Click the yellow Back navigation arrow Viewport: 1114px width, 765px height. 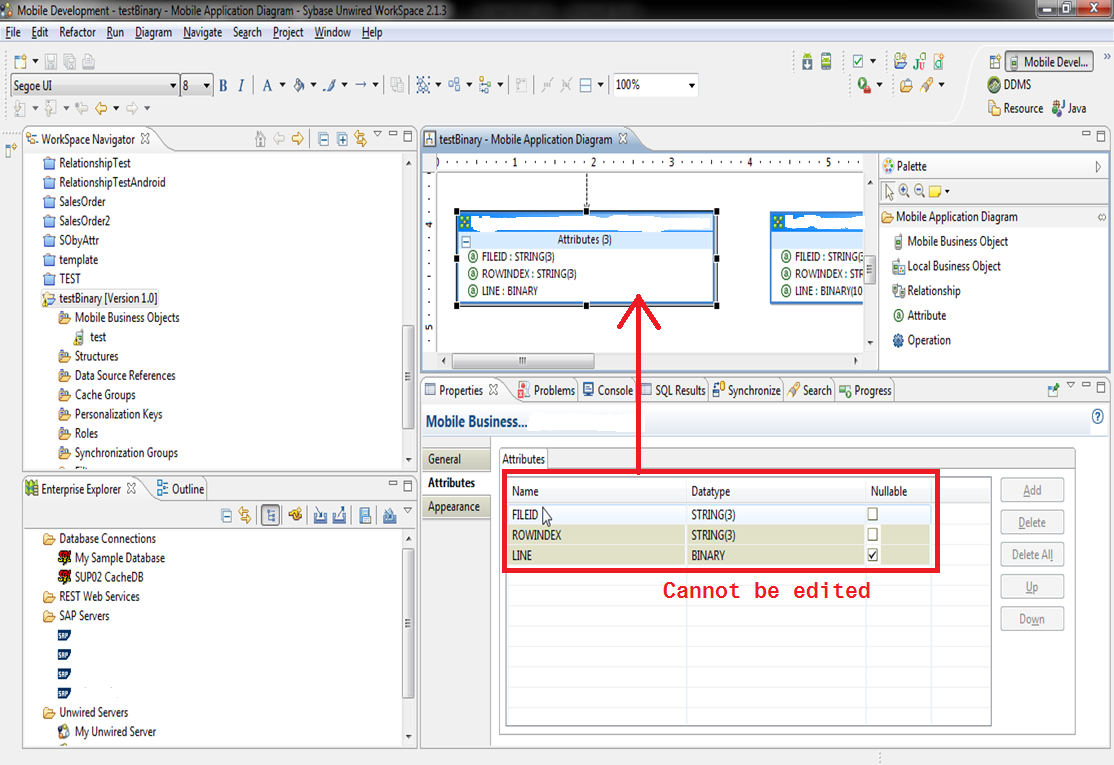click(x=101, y=109)
